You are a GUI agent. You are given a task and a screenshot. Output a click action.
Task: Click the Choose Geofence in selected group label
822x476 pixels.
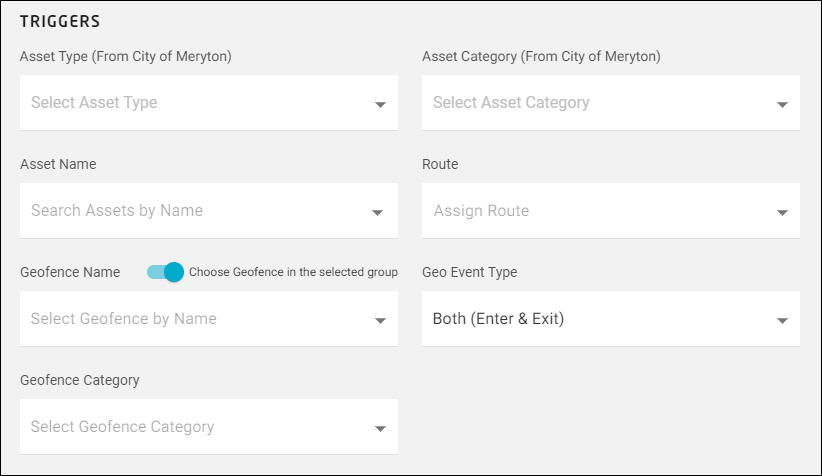293,272
